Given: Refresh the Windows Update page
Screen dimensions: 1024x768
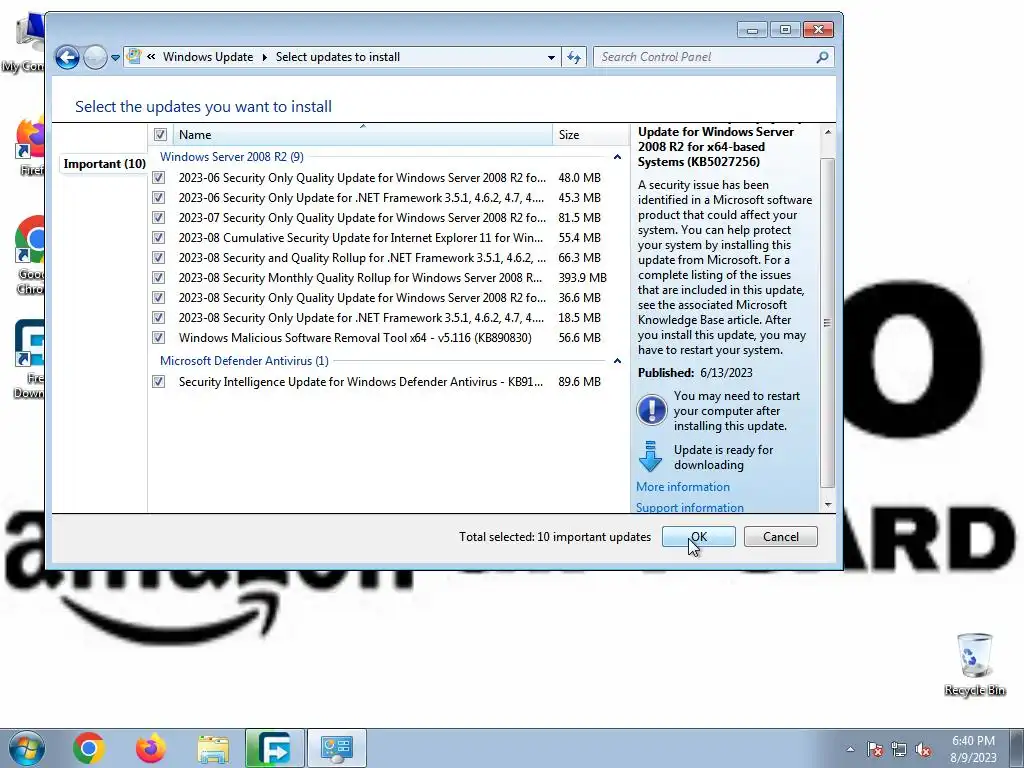Looking at the screenshot, I should click(574, 57).
